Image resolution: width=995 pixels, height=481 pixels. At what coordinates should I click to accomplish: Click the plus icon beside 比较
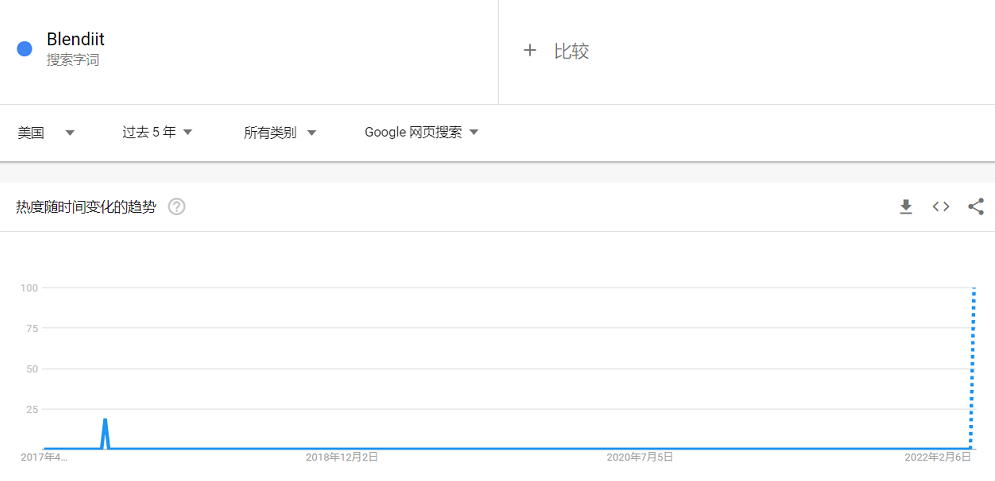pos(529,51)
